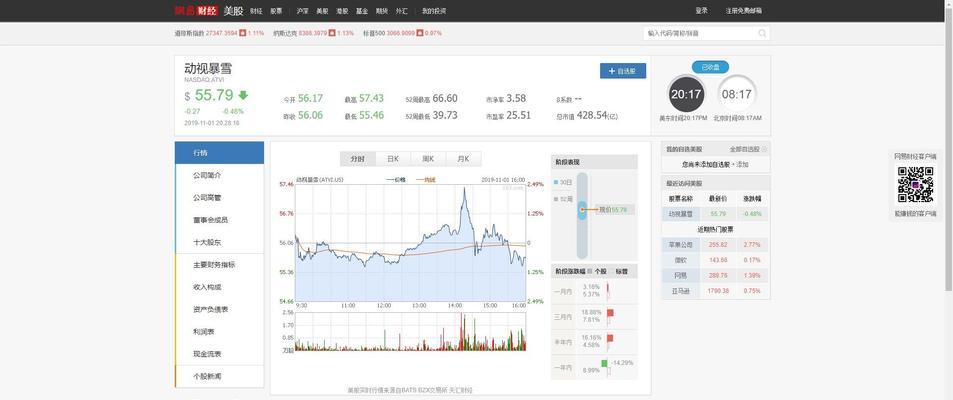
Task: Switch to the 月K chart tab
Action: 463,159
